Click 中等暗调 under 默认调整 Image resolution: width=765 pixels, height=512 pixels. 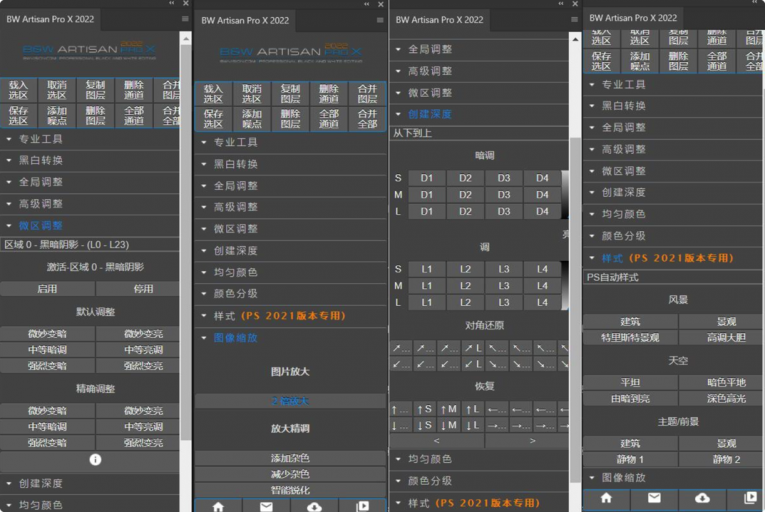[x=47, y=349]
